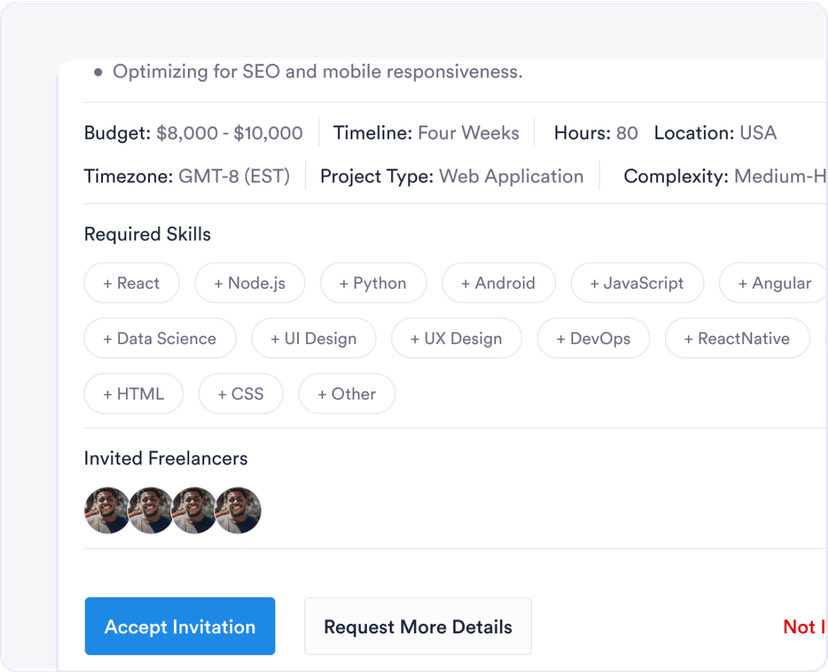
Task: Add the DevOps skill chip
Action: coord(593,339)
